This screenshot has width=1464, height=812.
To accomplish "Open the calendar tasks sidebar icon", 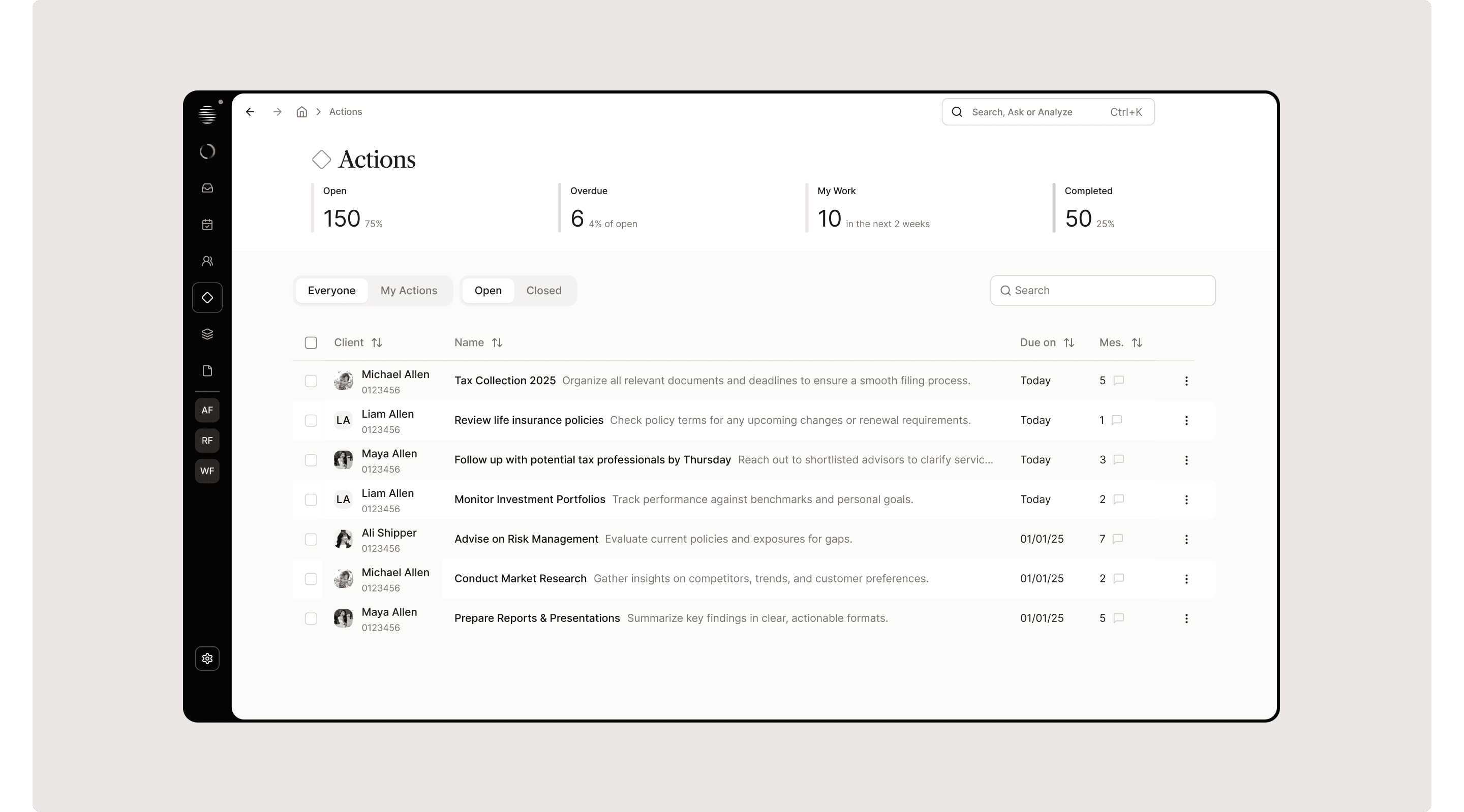I will pyautogui.click(x=207, y=225).
